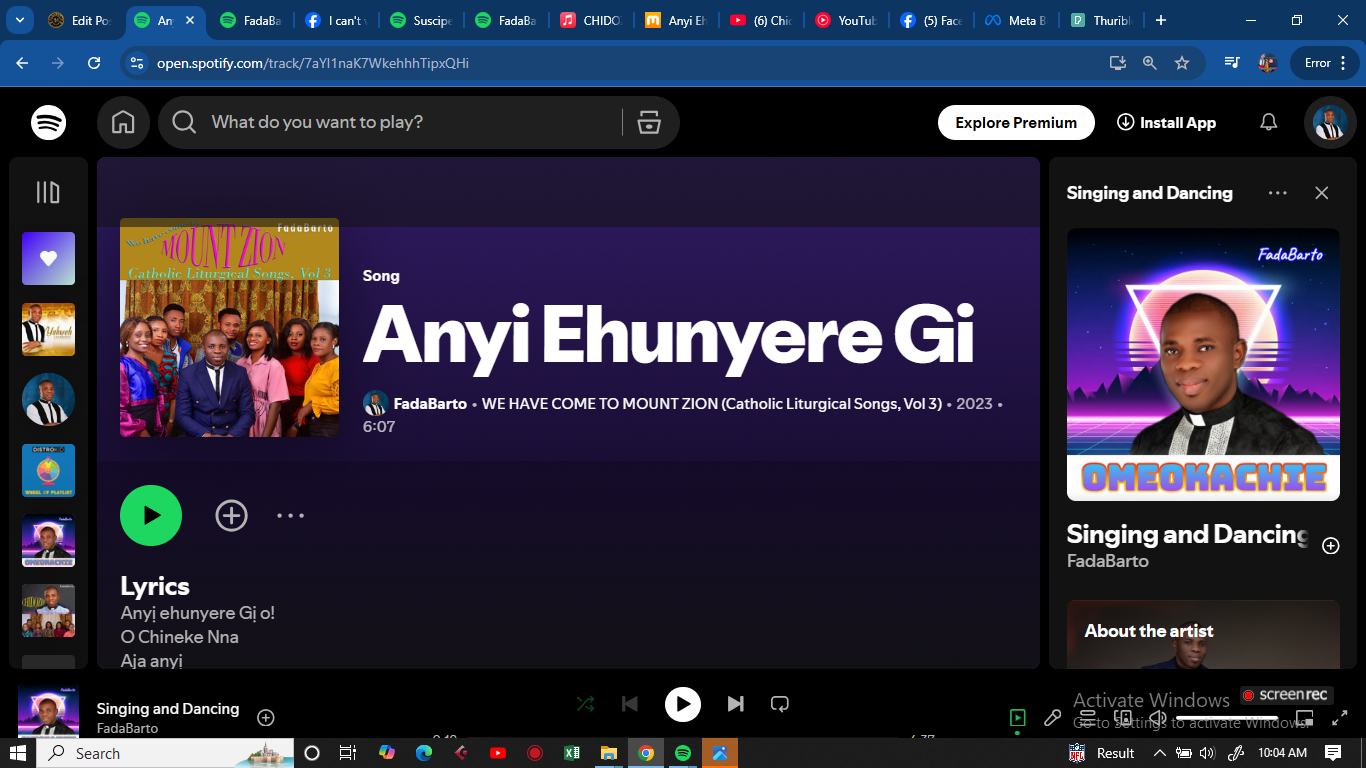Go back in browser history
Viewport: 1366px width, 768px height.
[x=22, y=63]
